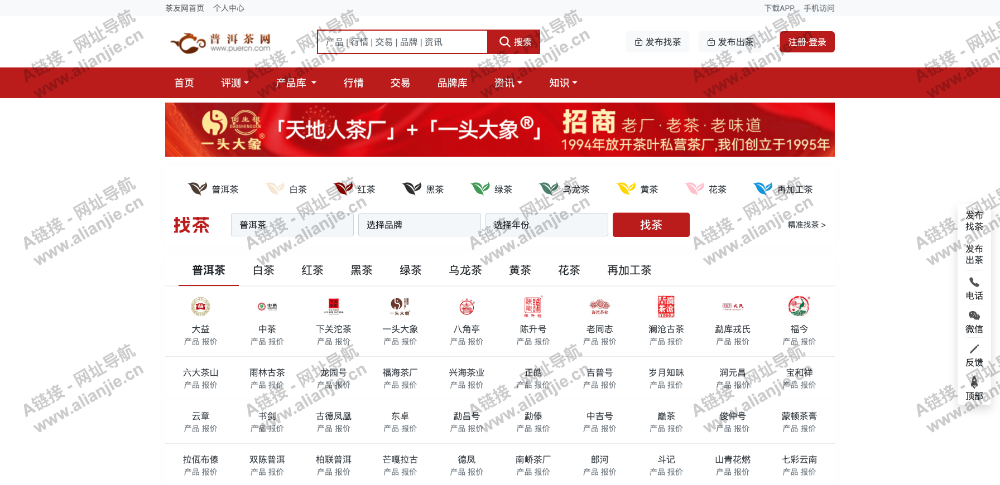Open 品牌库 in the navigation bar
The image size is (1000, 485).
point(452,83)
